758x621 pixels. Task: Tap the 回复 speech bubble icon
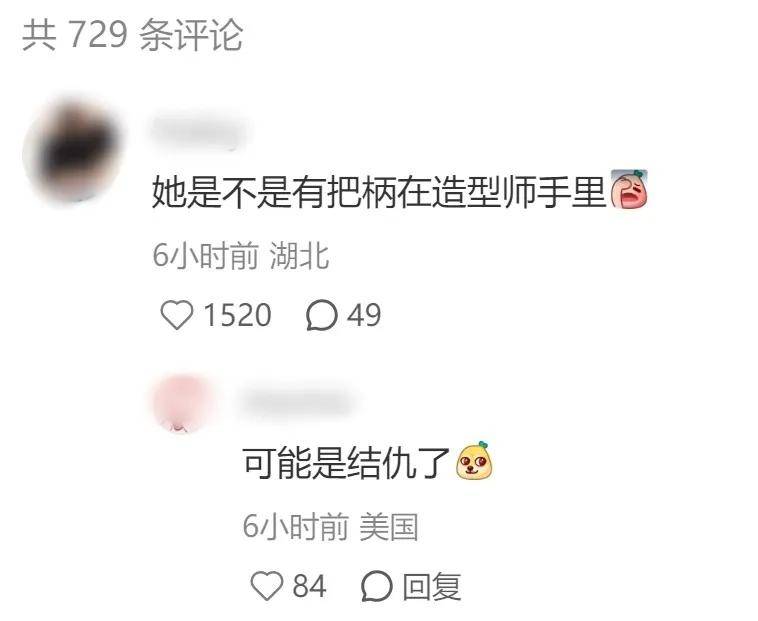tap(377, 586)
